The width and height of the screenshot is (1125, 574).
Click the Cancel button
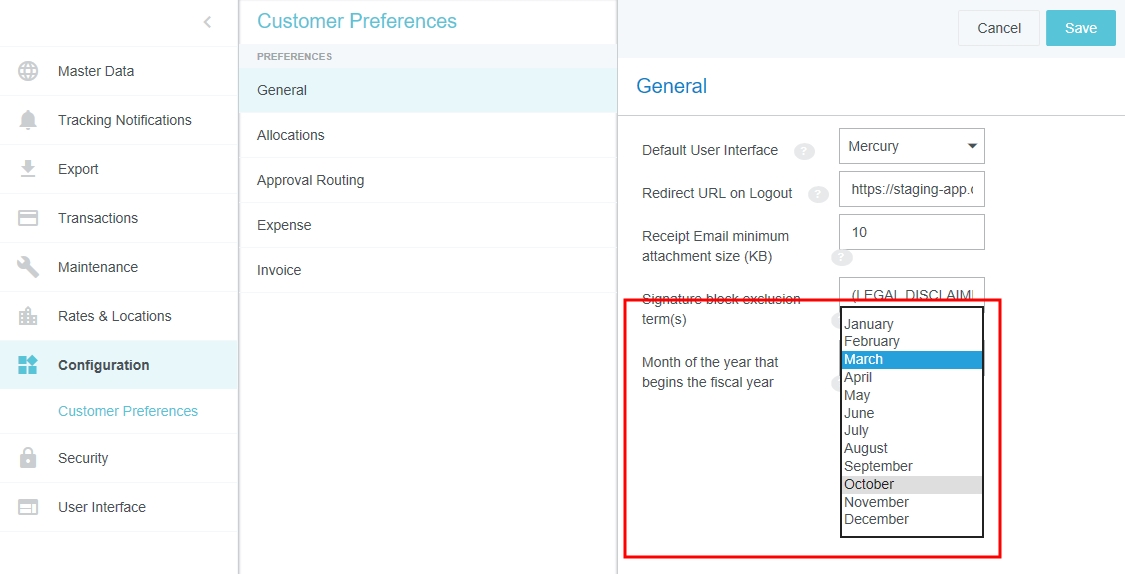coord(998,28)
